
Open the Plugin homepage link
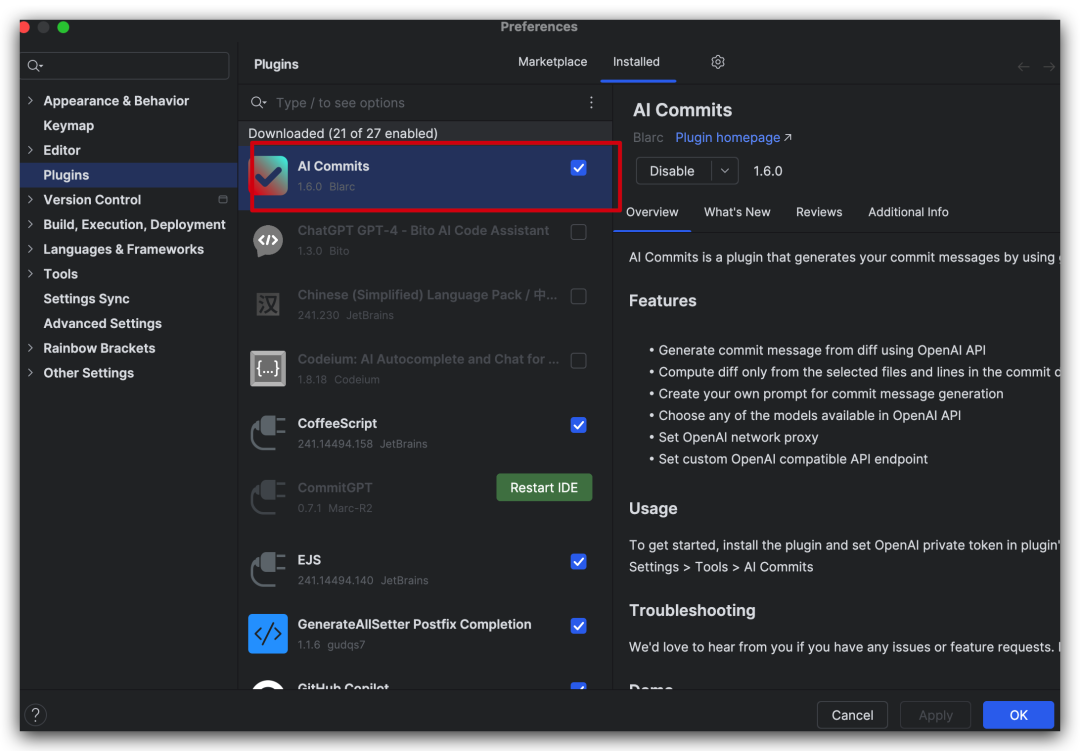(x=727, y=137)
